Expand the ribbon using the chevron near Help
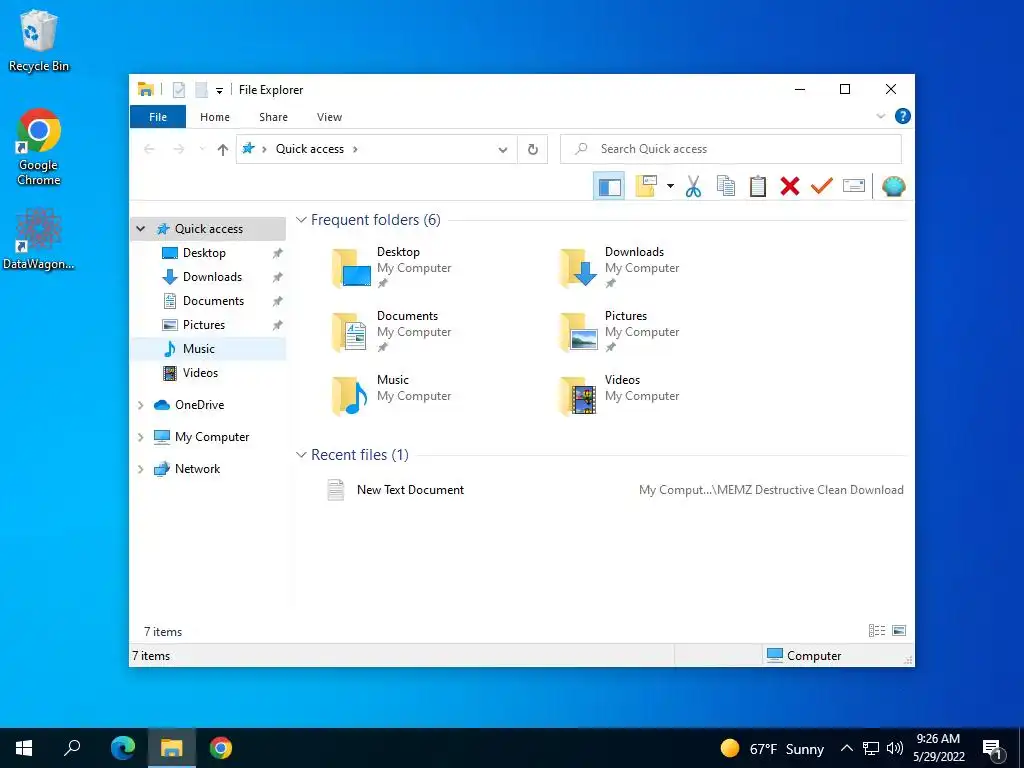 tap(880, 116)
